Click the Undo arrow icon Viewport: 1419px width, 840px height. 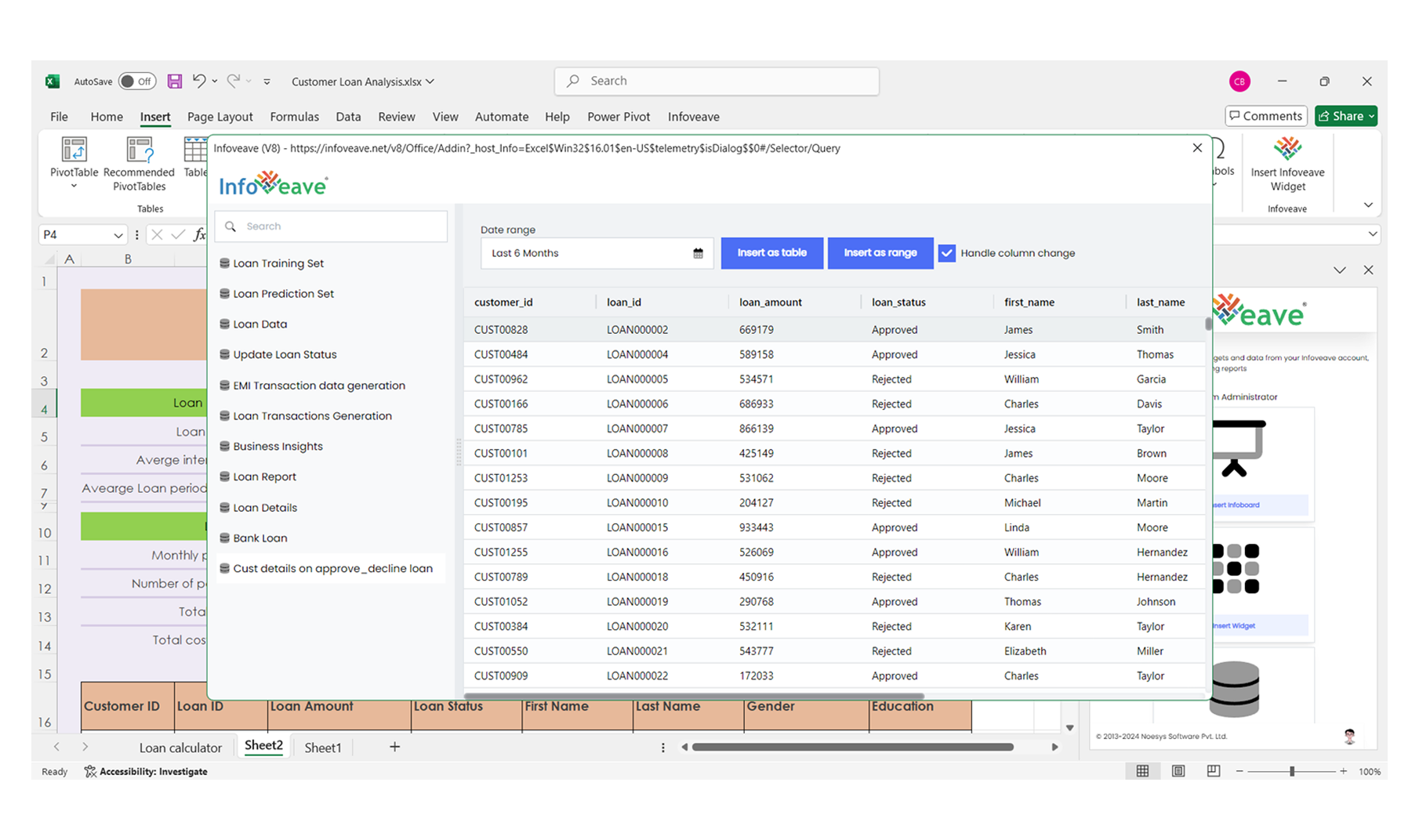coord(199,81)
